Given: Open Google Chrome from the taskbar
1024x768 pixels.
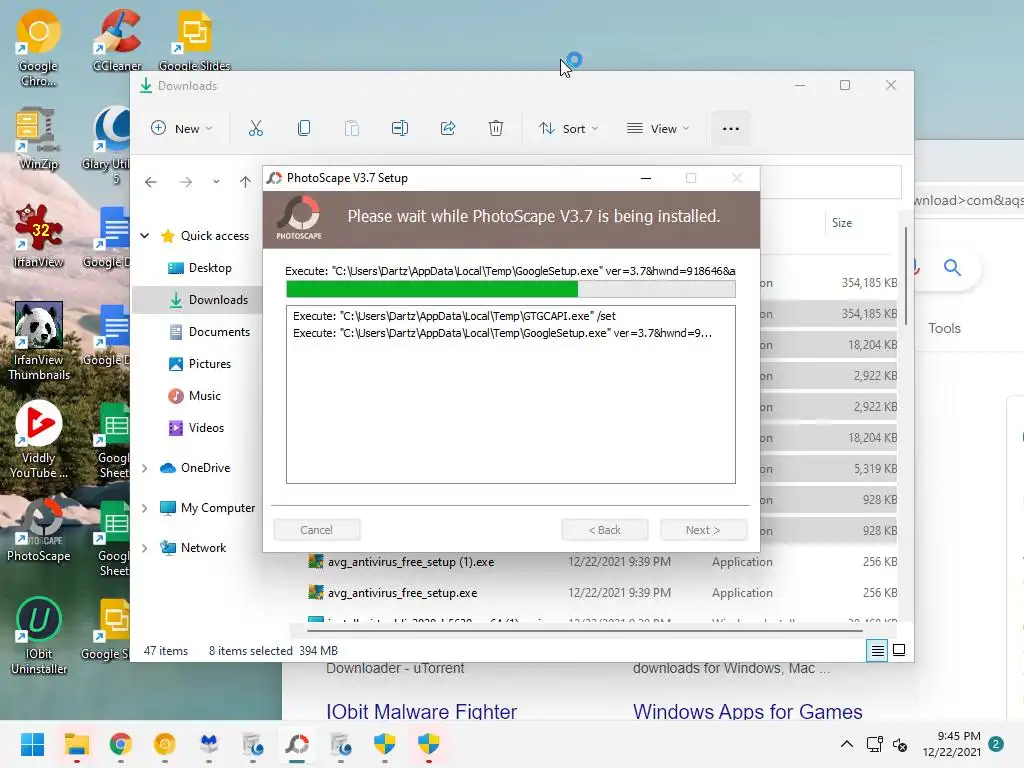Looking at the screenshot, I should (120, 744).
